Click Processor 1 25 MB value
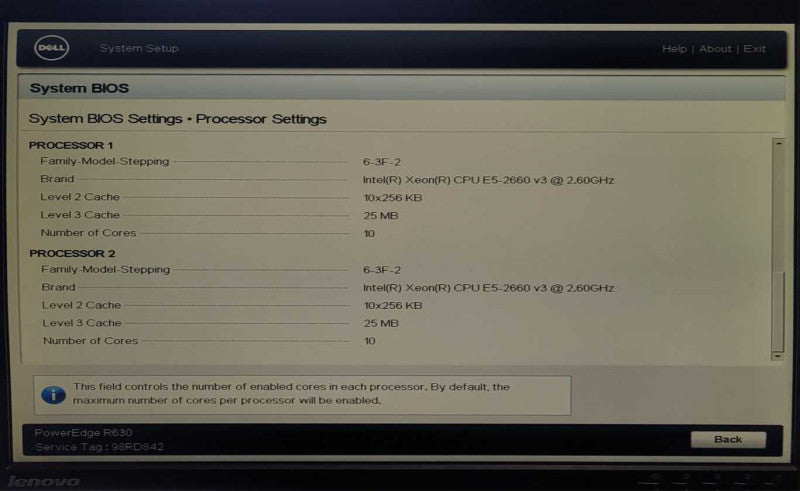The height and width of the screenshot is (491, 800). point(381,215)
